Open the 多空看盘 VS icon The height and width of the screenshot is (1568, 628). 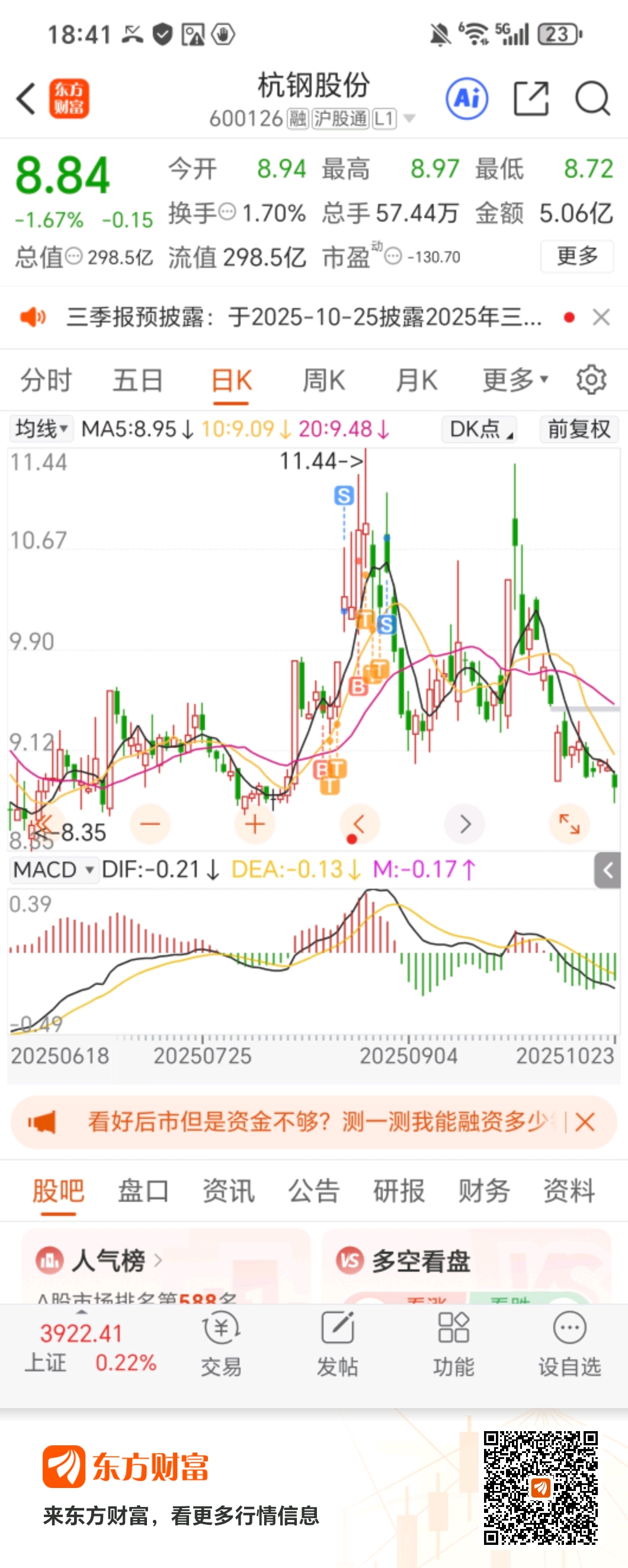coord(350,1260)
